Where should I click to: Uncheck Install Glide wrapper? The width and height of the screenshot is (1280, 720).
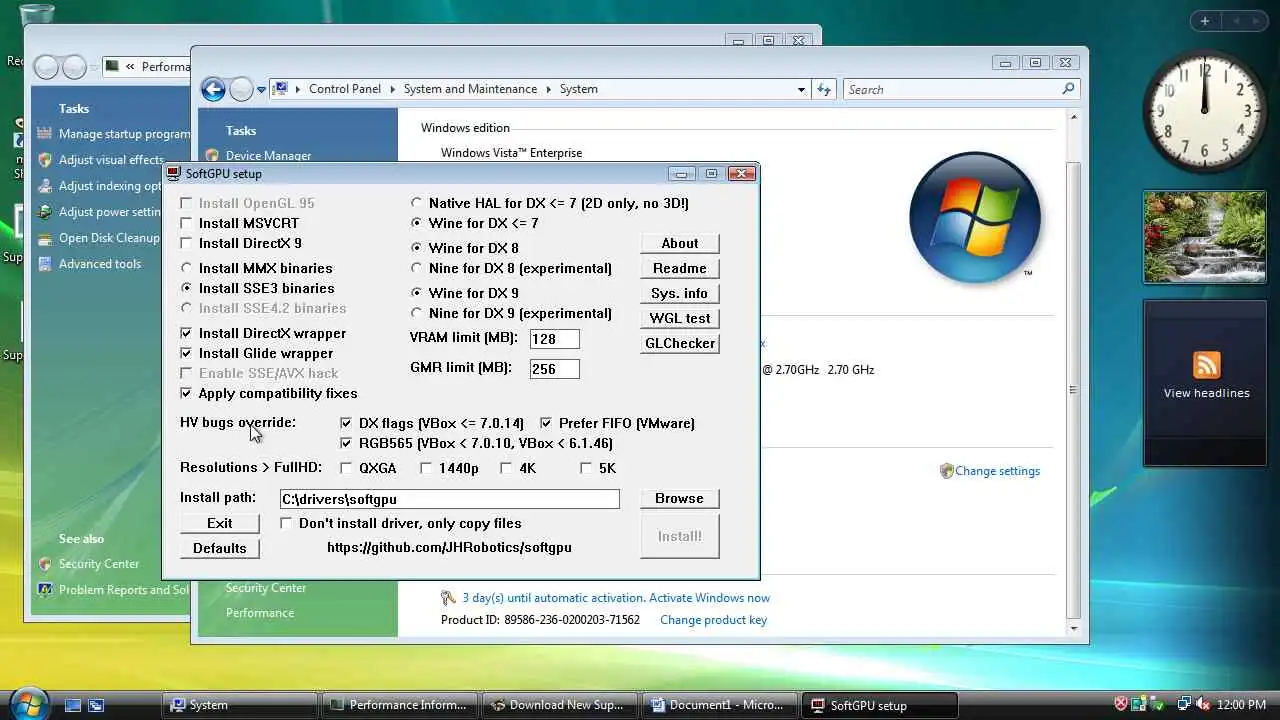(x=186, y=353)
